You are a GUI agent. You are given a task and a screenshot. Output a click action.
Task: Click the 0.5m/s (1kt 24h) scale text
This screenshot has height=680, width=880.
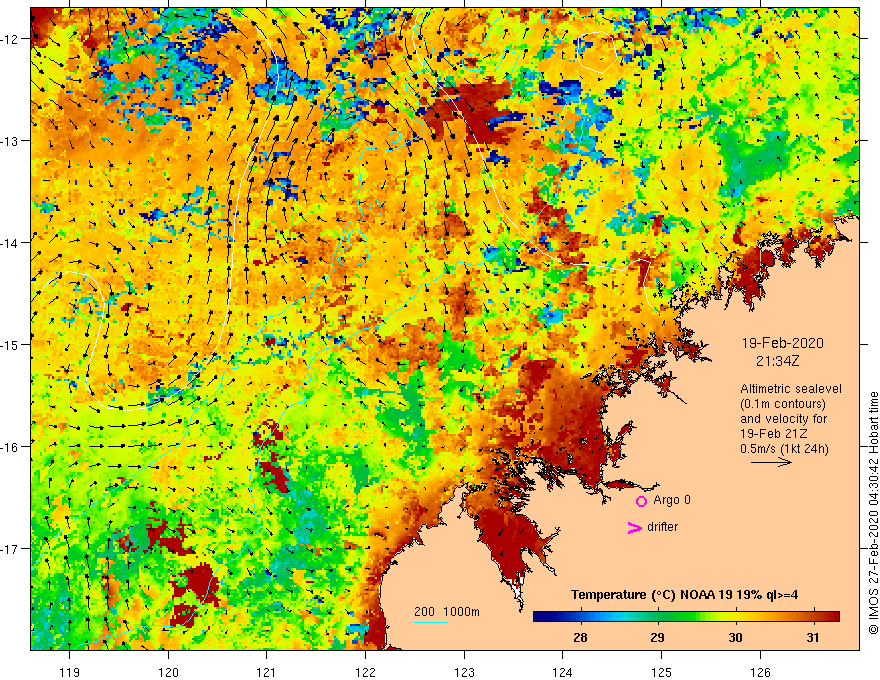point(784,449)
